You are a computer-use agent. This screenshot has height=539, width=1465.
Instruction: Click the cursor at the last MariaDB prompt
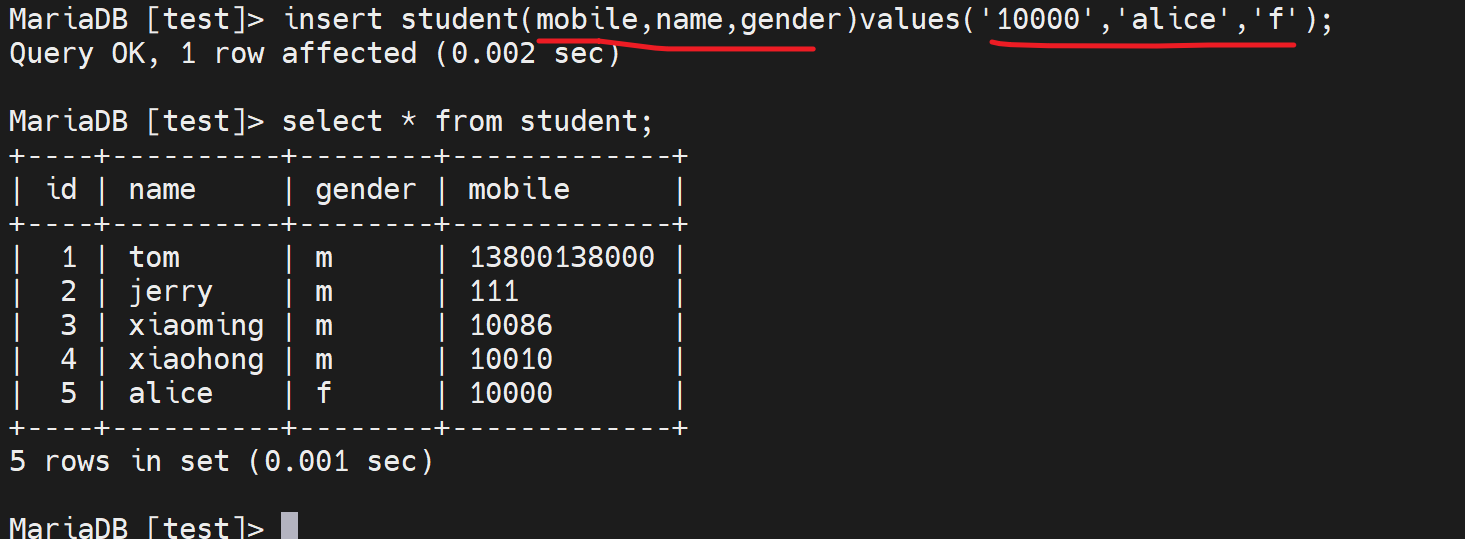coord(289,527)
